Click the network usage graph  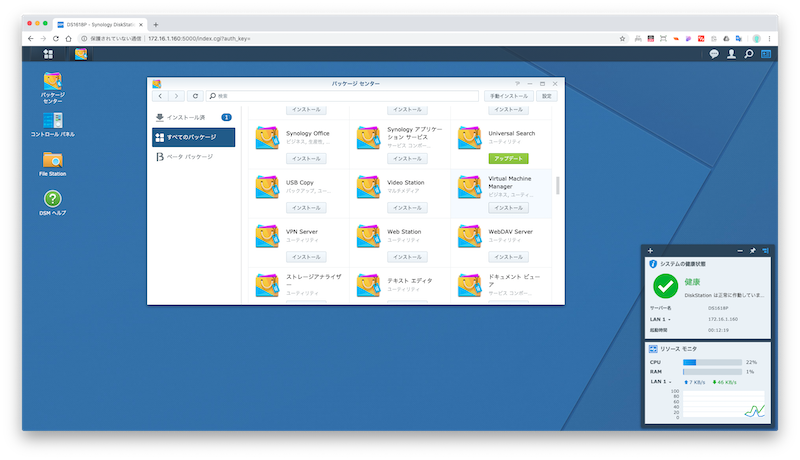[723, 404]
